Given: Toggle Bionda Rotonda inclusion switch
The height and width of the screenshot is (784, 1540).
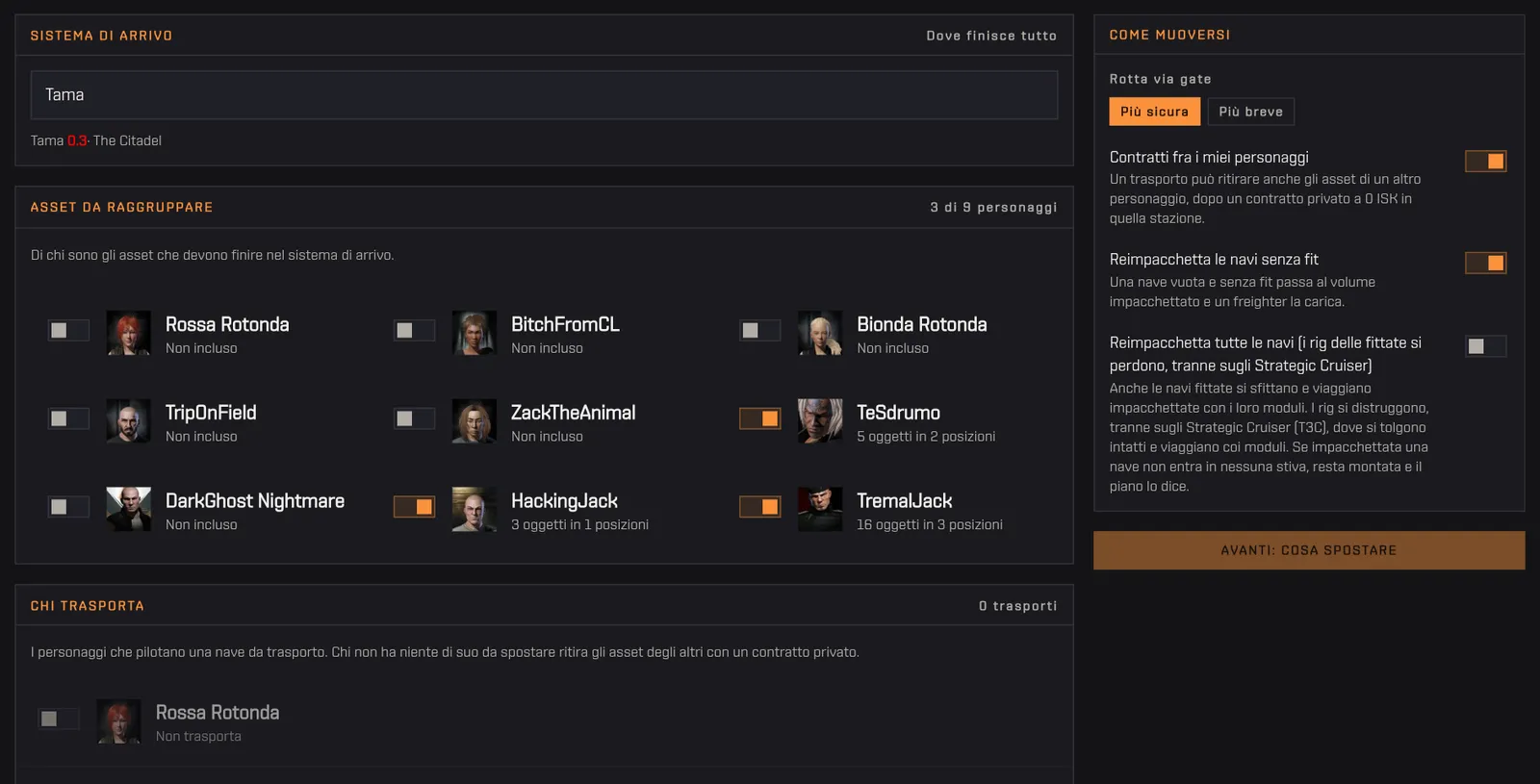Looking at the screenshot, I should tap(759, 330).
